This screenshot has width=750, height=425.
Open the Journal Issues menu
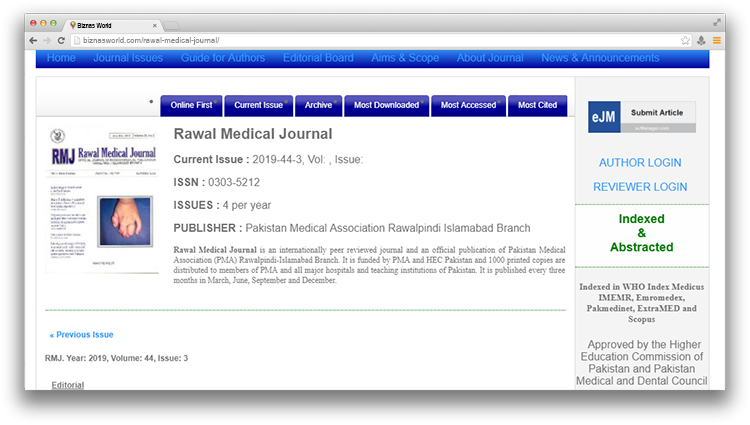point(128,58)
